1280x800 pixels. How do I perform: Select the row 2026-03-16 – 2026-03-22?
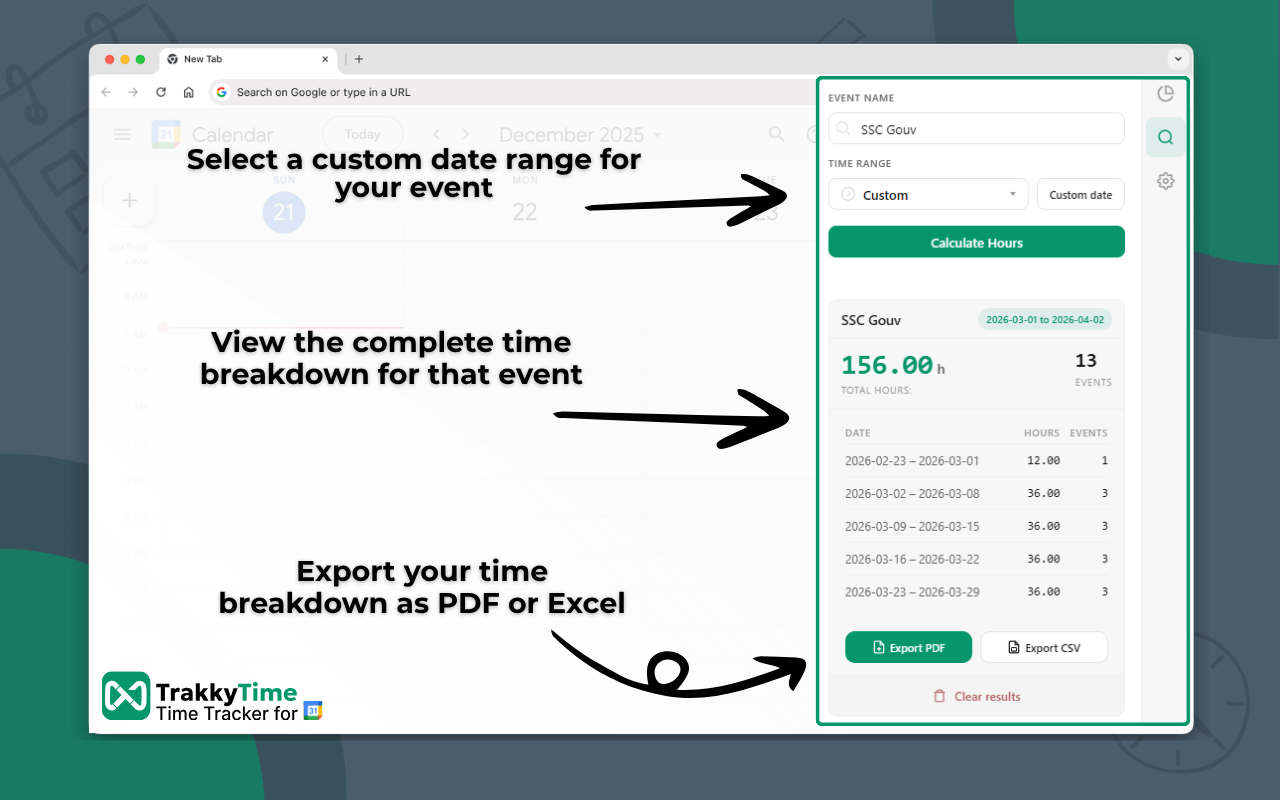click(976, 559)
